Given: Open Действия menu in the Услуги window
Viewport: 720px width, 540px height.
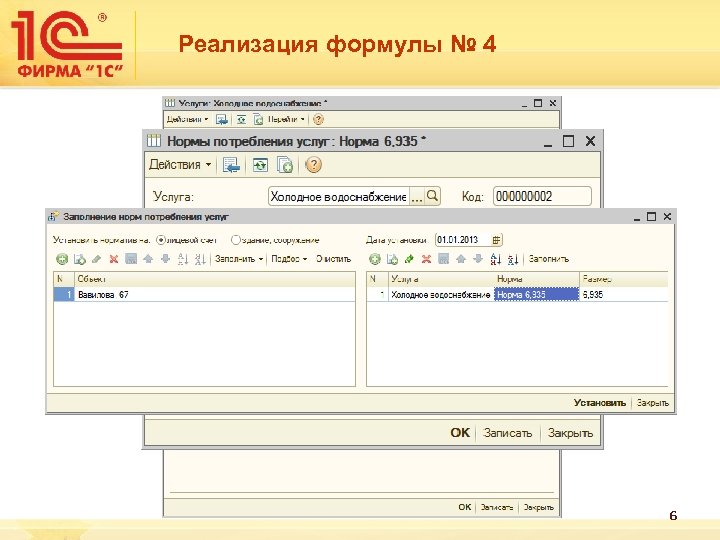Looking at the screenshot, I should [x=187, y=119].
